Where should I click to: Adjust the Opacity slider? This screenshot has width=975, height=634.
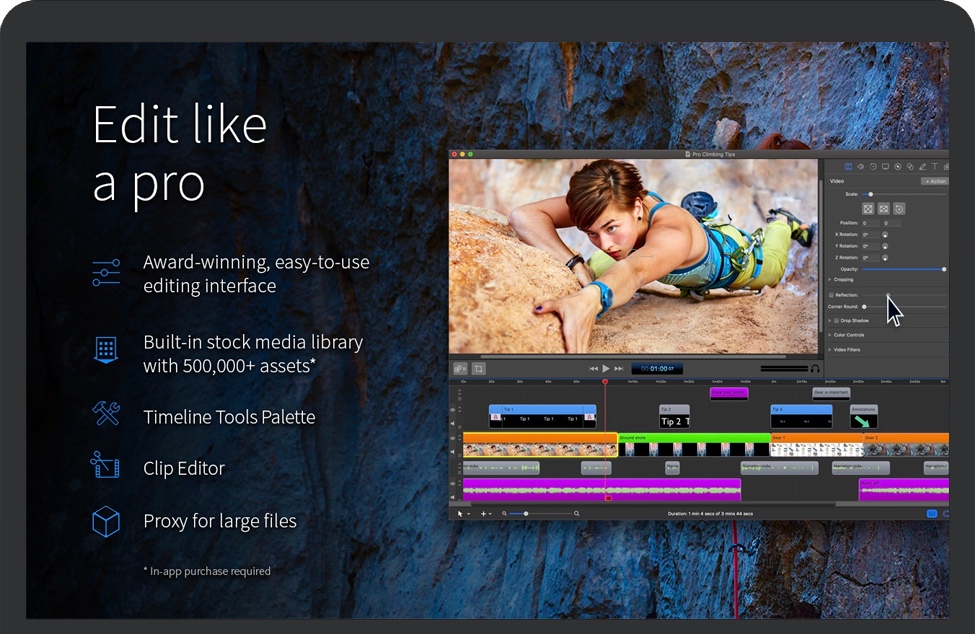point(904,269)
